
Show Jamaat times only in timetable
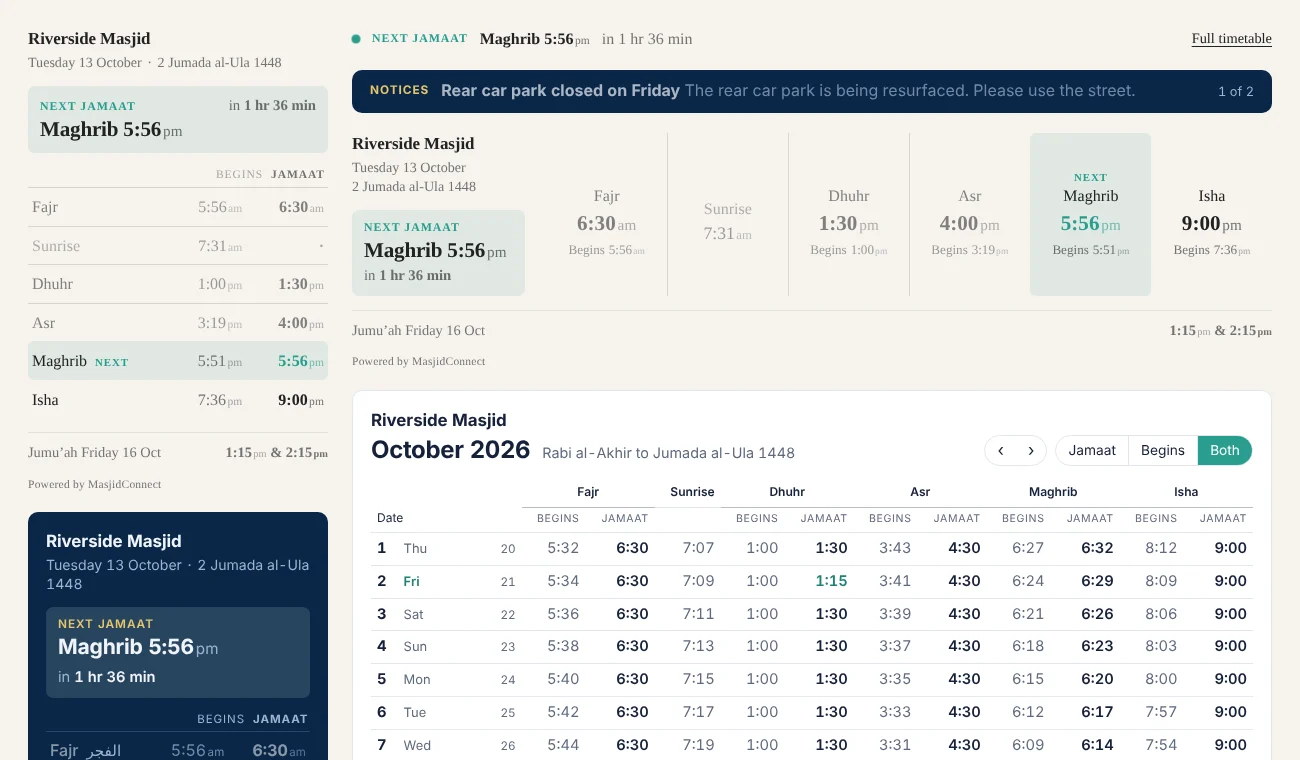1092,450
